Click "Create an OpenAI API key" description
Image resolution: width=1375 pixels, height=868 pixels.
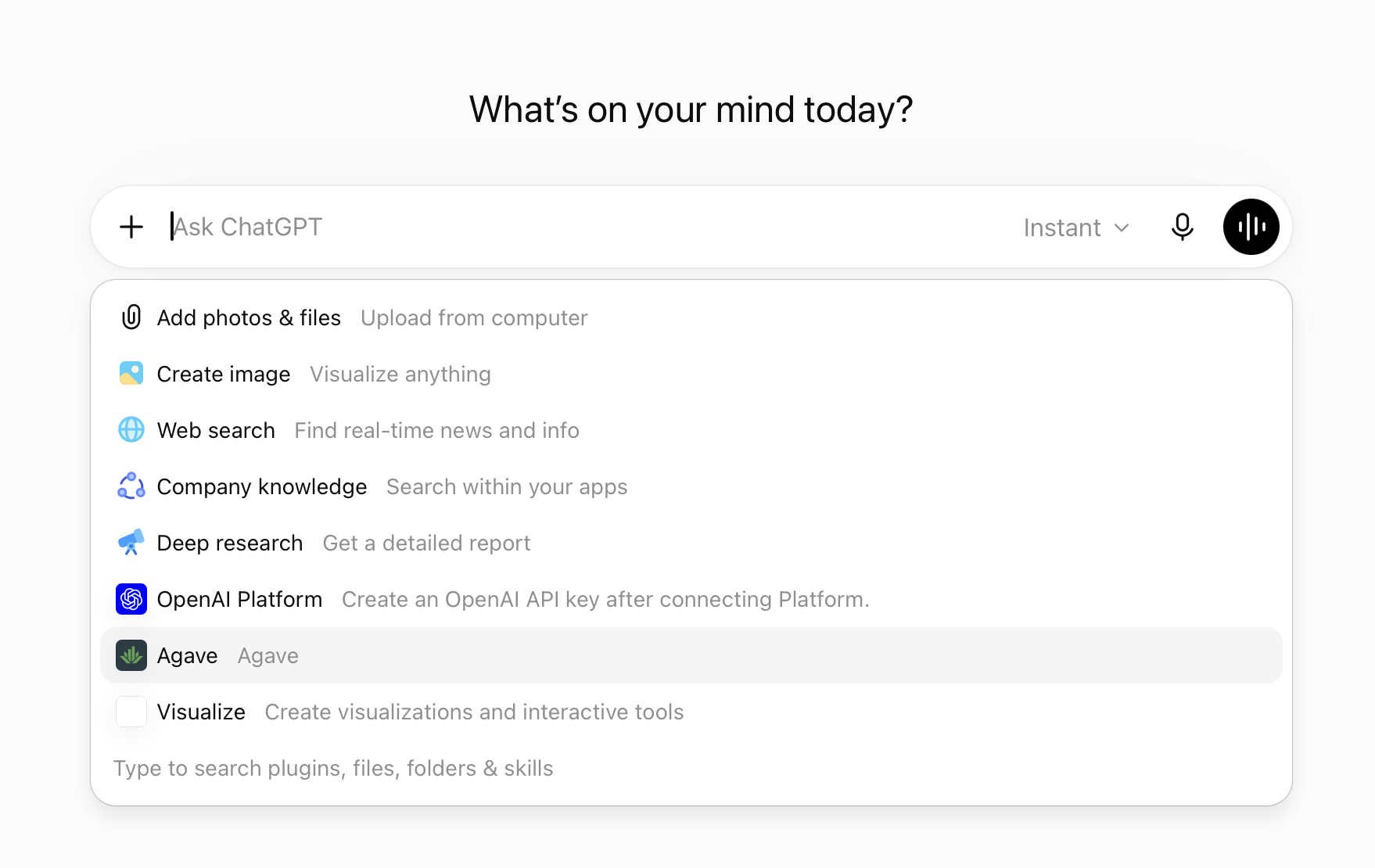(605, 599)
